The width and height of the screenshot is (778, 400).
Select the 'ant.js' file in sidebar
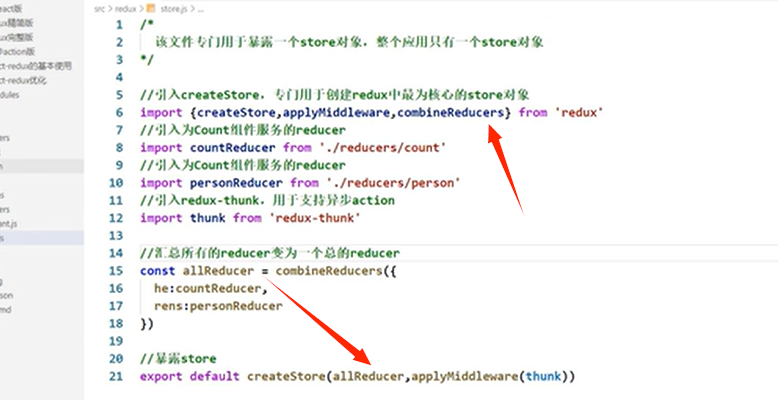tap(8, 224)
